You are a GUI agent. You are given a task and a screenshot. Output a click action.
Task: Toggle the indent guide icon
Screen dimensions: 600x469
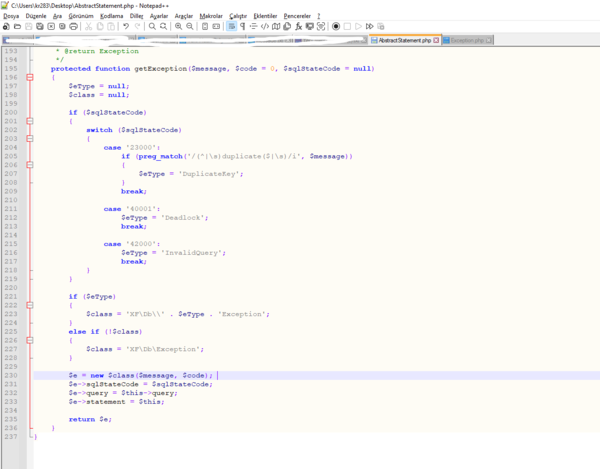[253, 26]
